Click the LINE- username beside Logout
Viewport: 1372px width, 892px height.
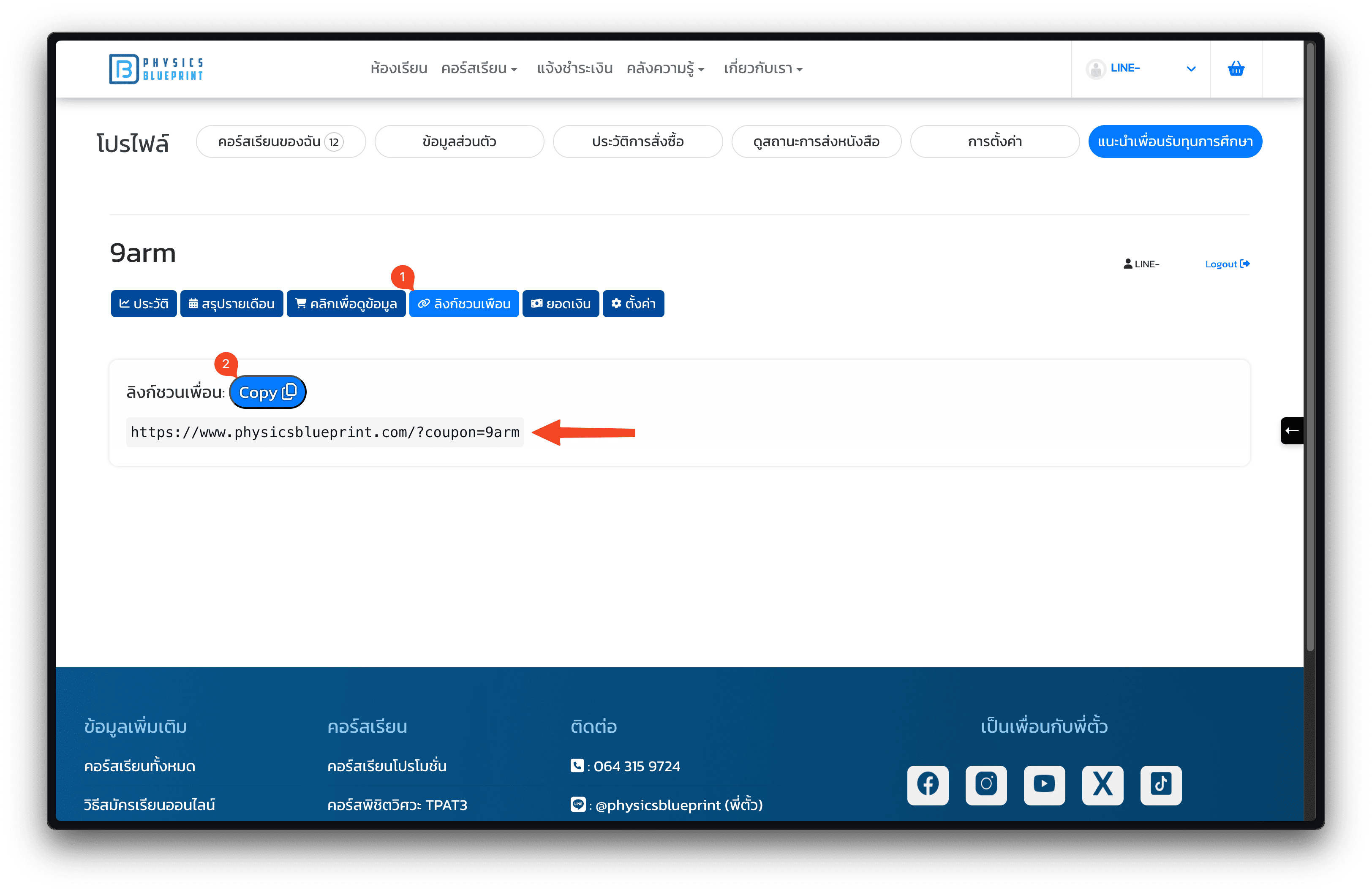point(1141,264)
